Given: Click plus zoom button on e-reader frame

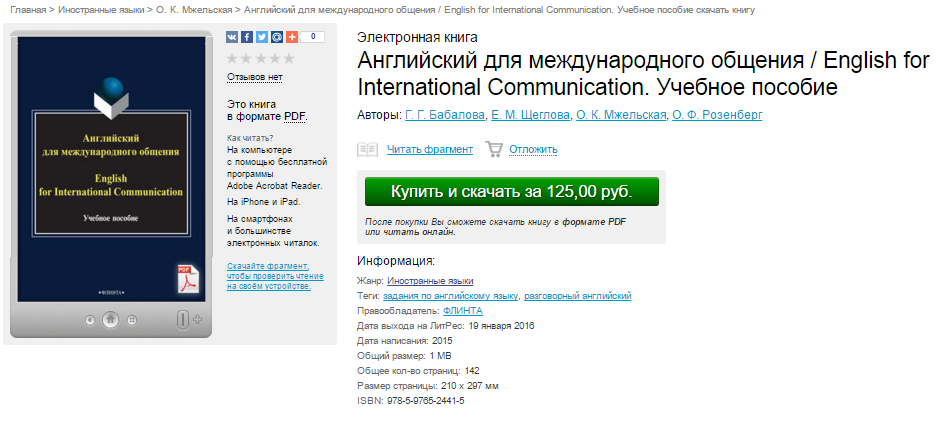Looking at the screenshot, I should tap(197, 319).
